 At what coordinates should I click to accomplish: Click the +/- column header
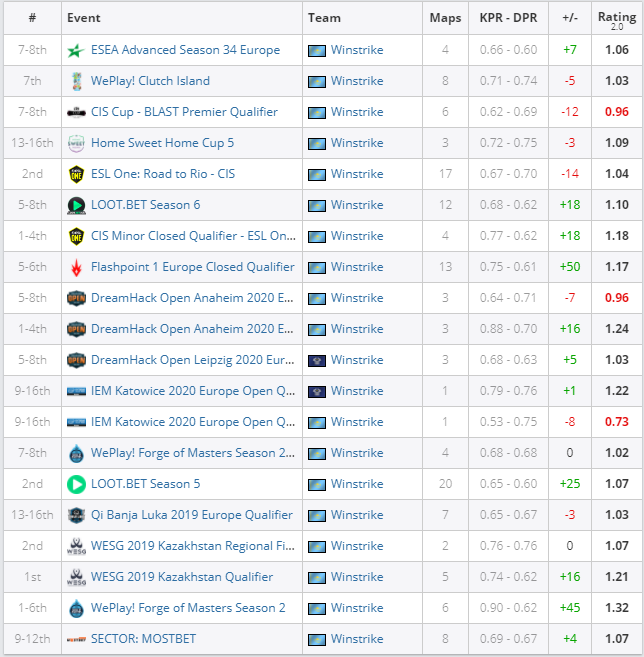tap(570, 18)
